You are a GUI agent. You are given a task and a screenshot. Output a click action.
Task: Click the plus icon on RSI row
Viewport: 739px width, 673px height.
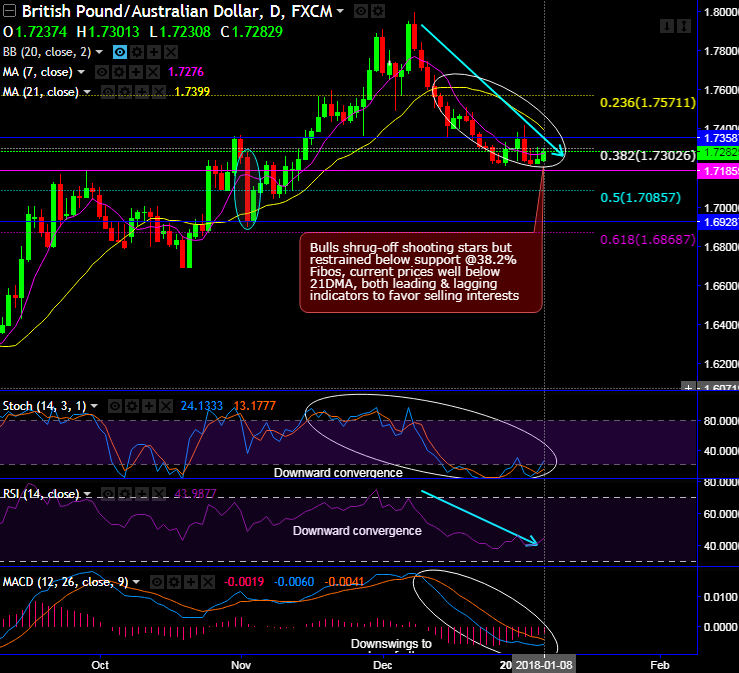point(142,494)
